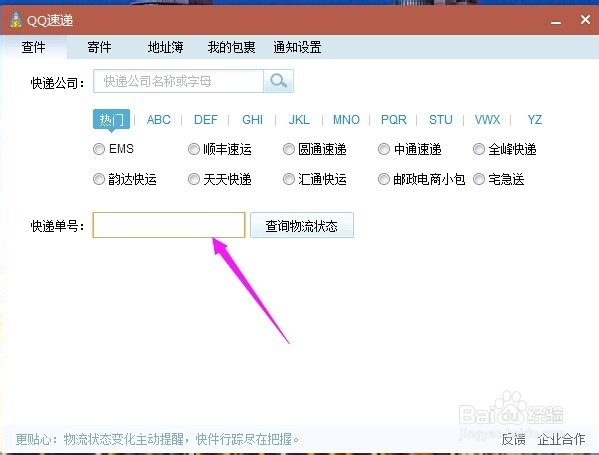Open the 地址簿 tab
The width and height of the screenshot is (599, 455).
165,47
